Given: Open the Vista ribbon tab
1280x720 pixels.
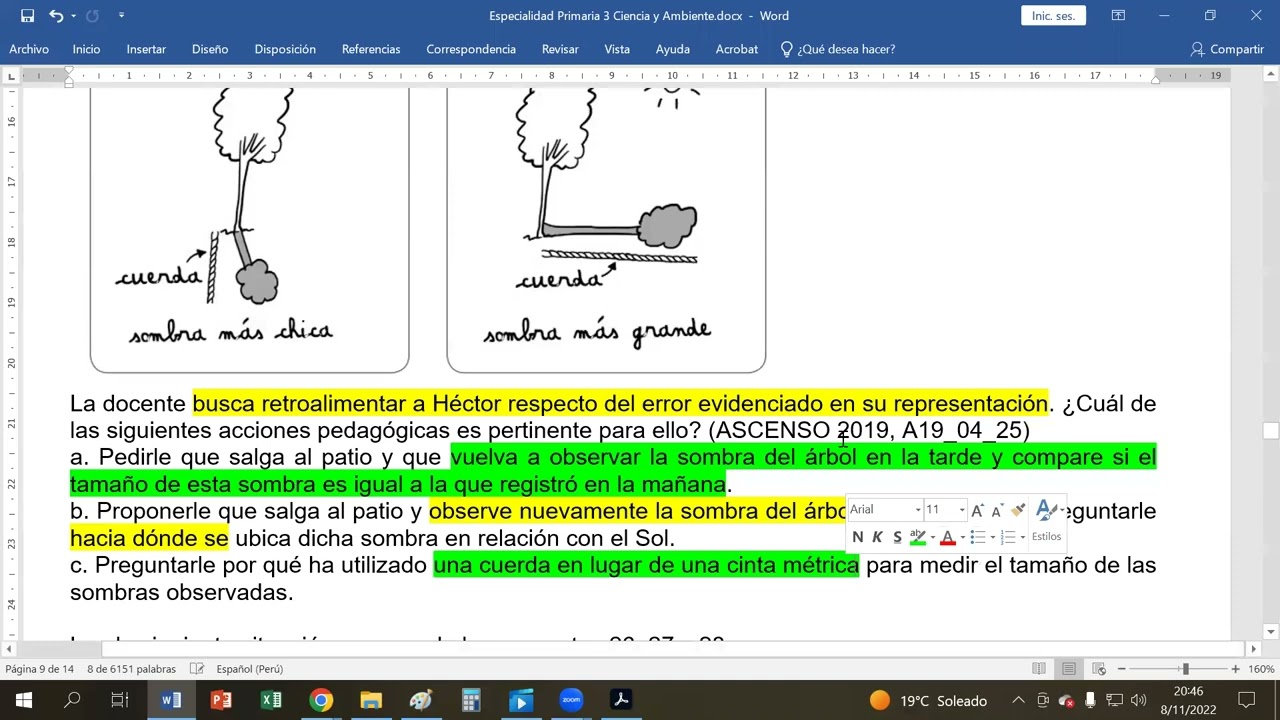Looking at the screenshot, I should pos(617,49).
